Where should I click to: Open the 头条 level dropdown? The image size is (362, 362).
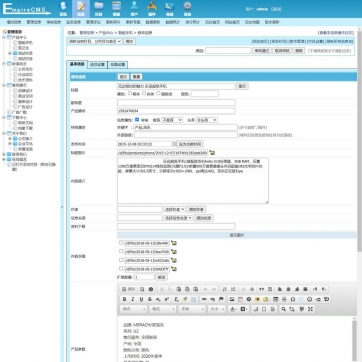click(207, 120)
